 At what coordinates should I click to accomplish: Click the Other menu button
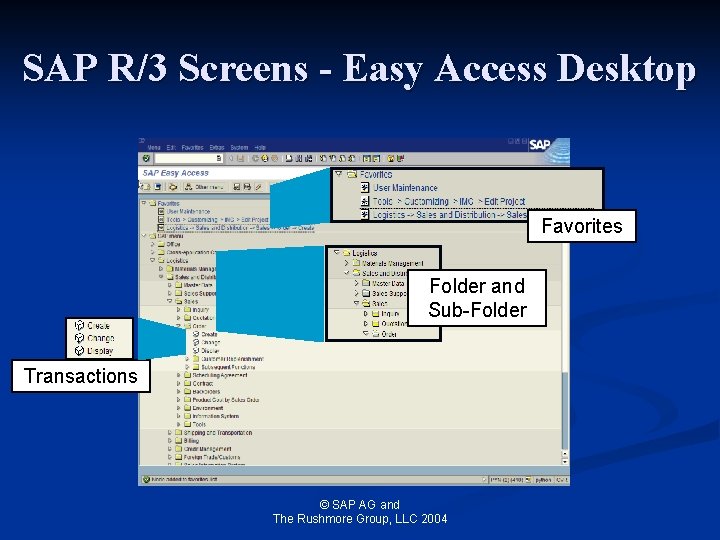204,187
